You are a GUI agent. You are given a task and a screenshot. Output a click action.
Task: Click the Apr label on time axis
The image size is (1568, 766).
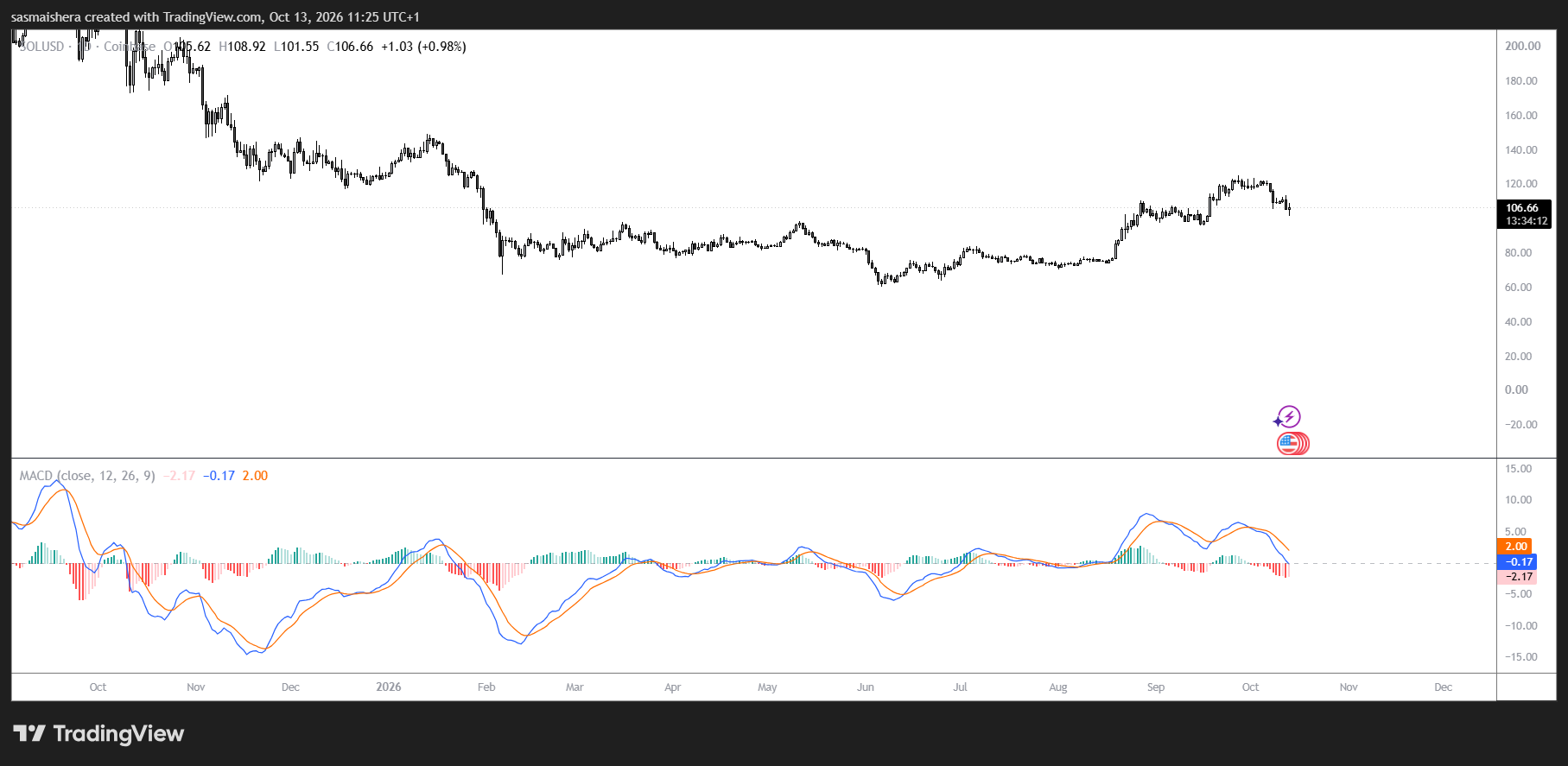[673, 687]
